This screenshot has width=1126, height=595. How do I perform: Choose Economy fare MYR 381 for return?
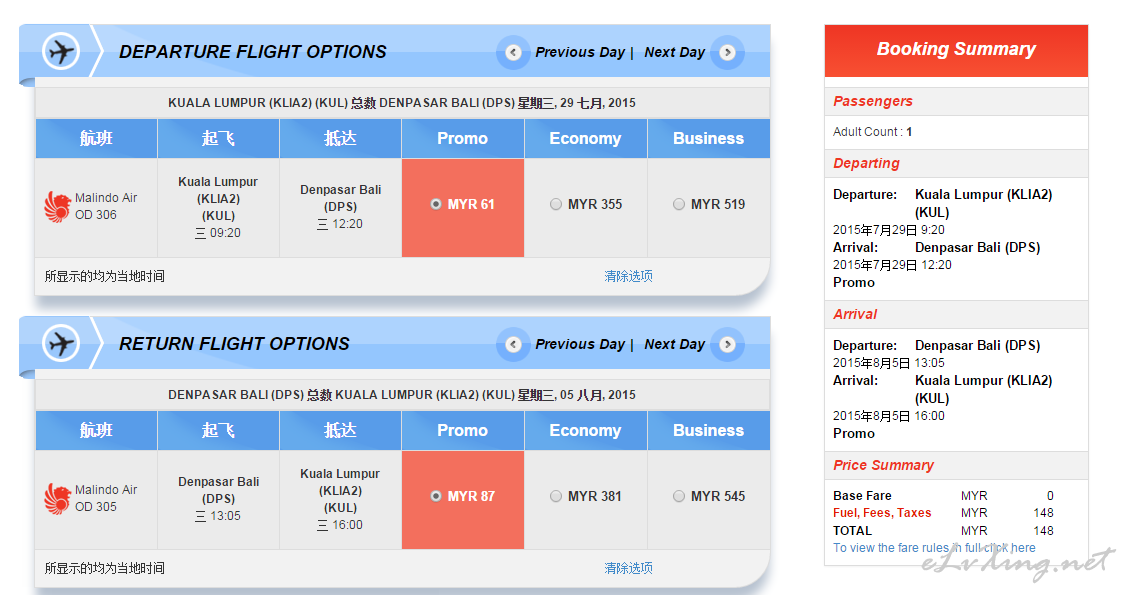point(556,497)
